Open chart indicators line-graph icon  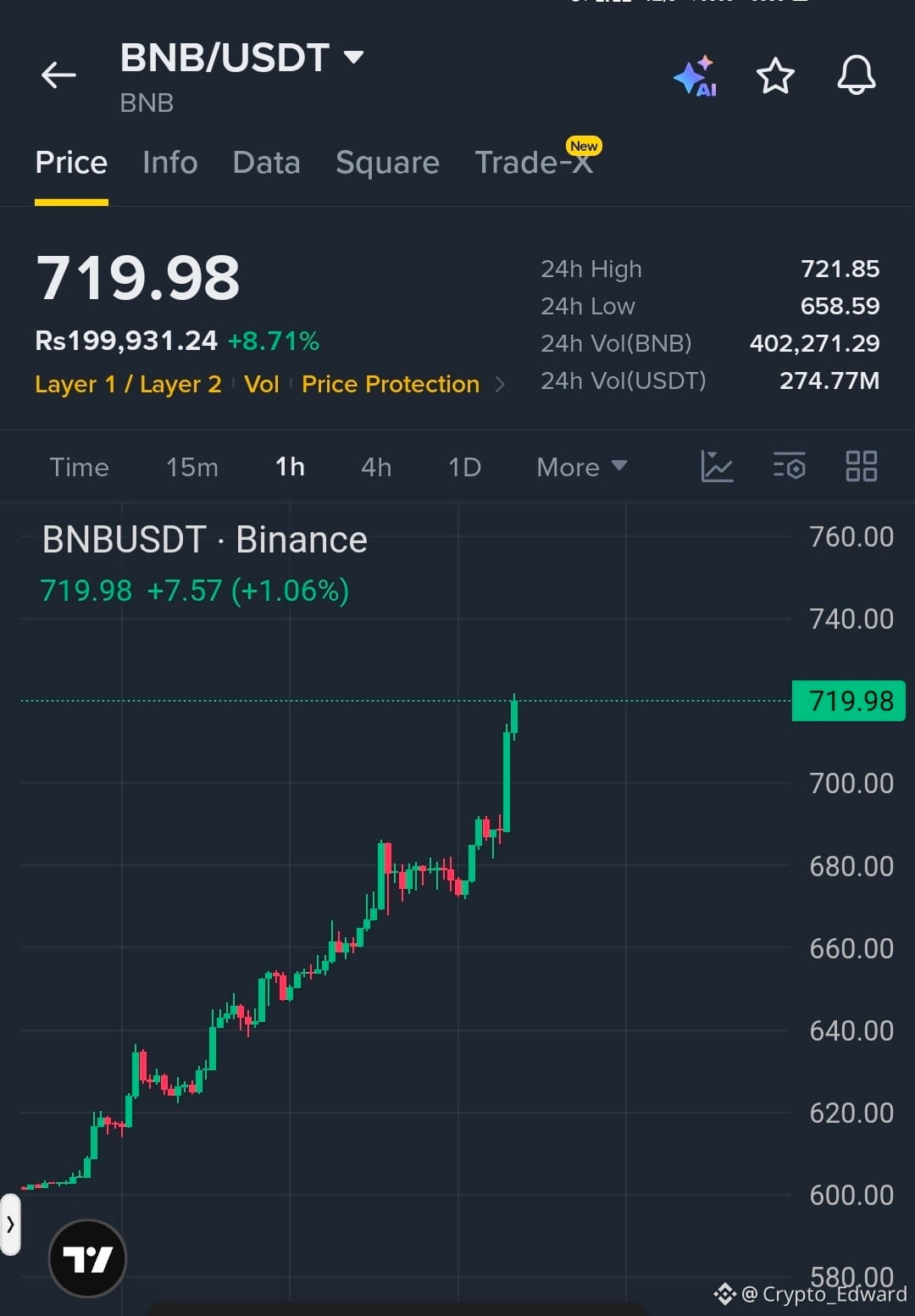[717, 466]
